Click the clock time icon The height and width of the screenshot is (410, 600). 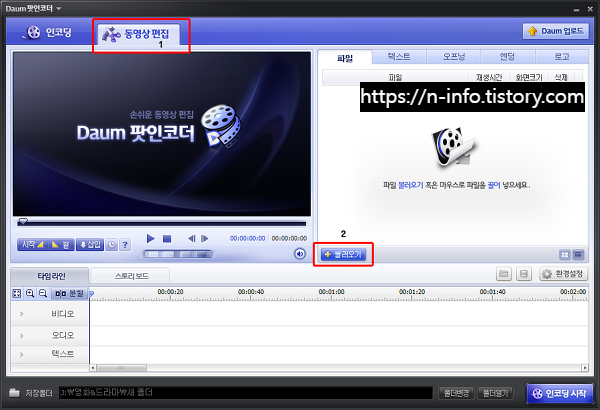(111, 245)
